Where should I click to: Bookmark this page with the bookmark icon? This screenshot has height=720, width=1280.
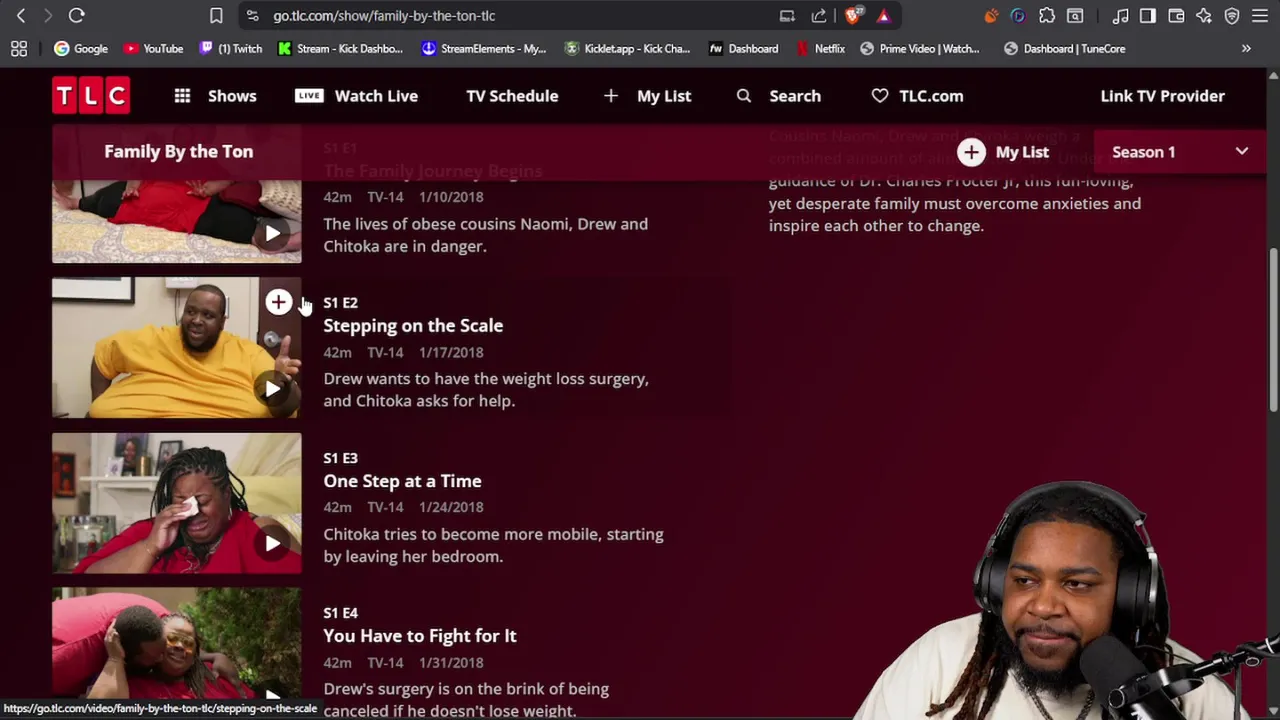tap(216, 16)
